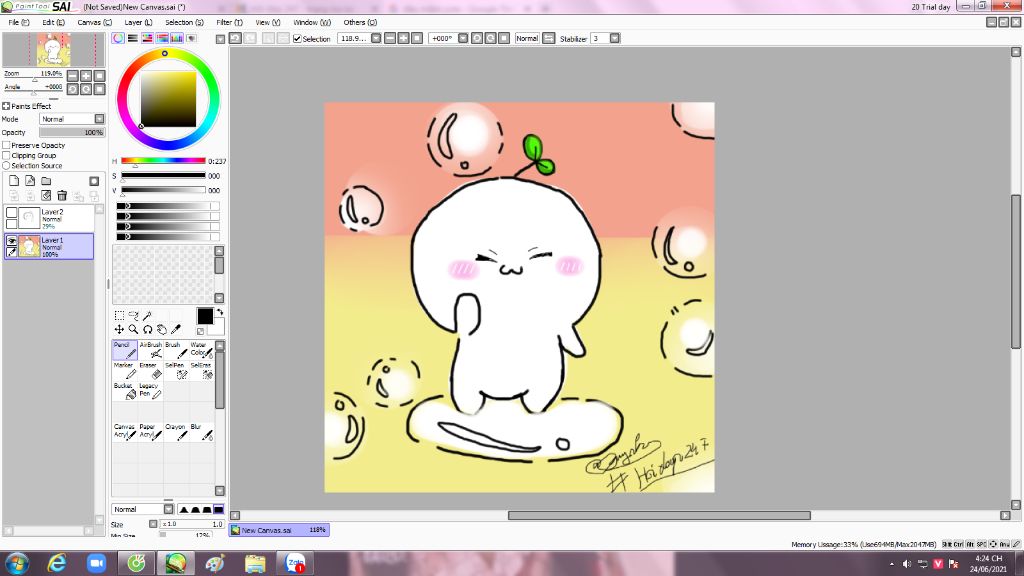1024x576 pixels.
Task: Choose the rectangular selection tool
Action: (119, 316)
